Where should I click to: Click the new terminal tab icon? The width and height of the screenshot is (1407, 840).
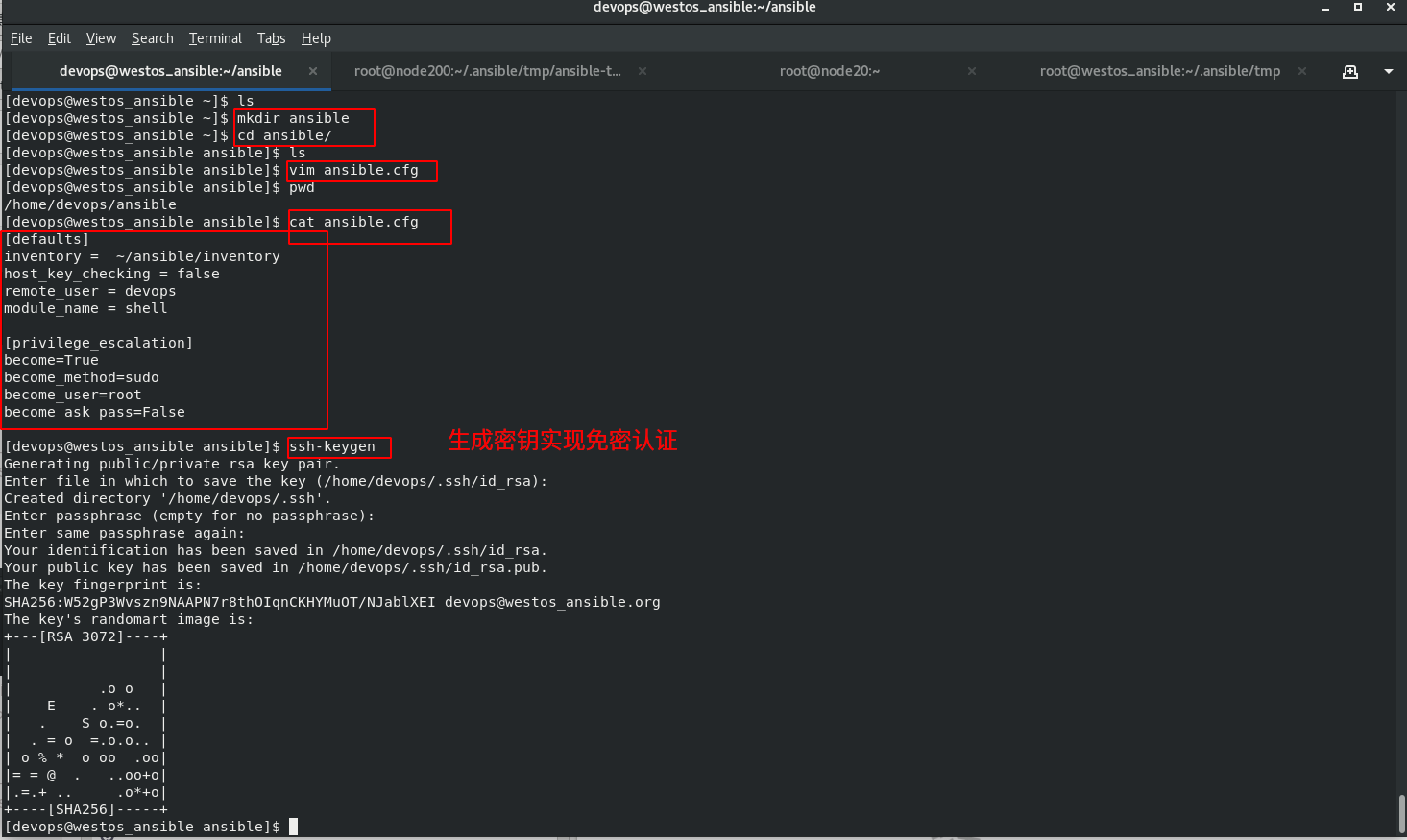(x=1350, y=71)
